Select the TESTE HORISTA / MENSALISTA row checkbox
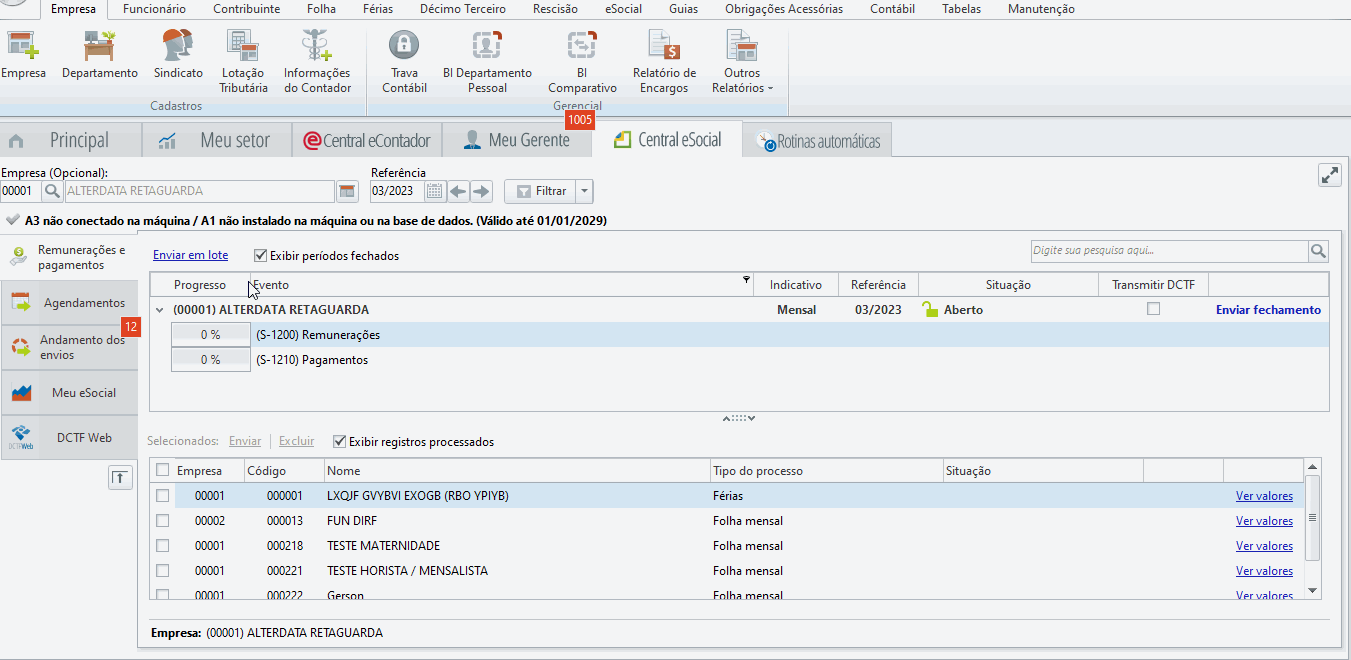This screenshot has width=1351, height=660. 162,570
